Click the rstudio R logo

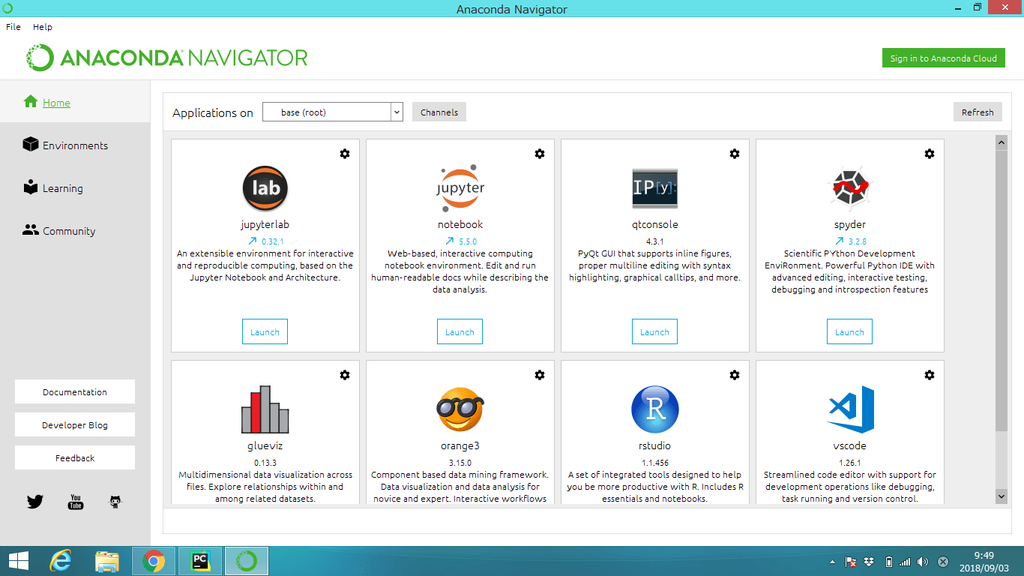[655, 409]
